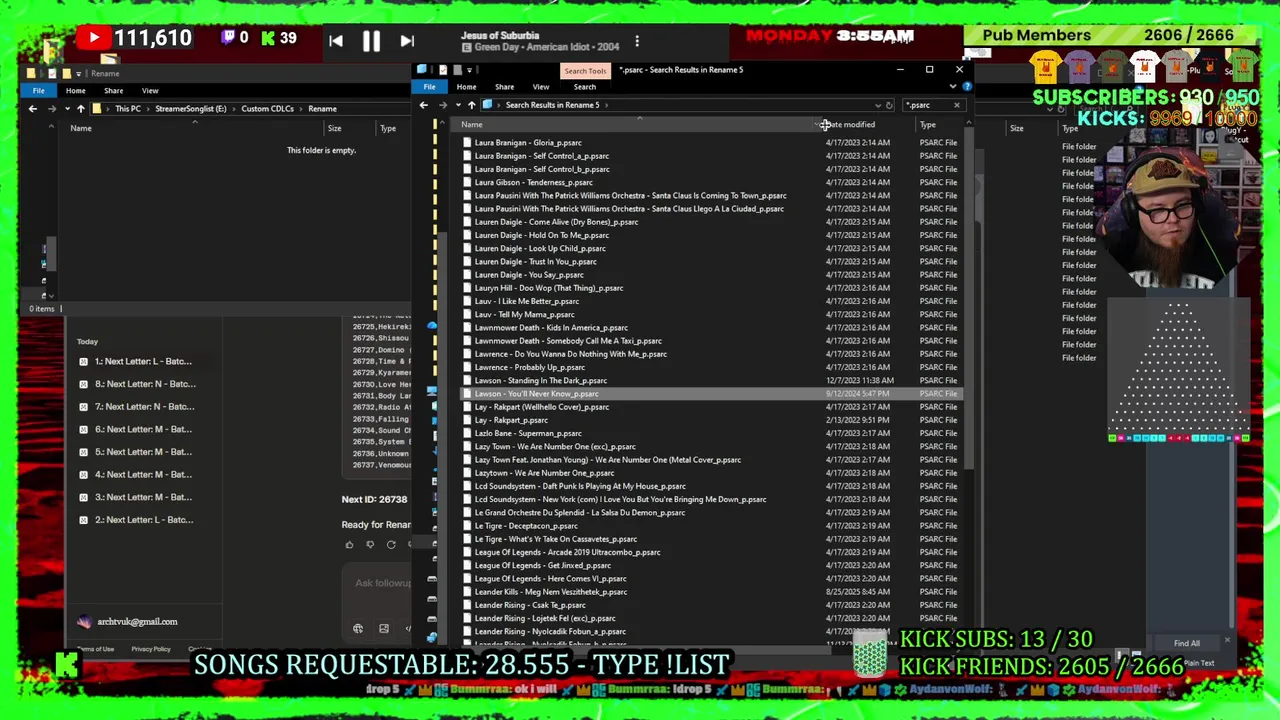This screenshot has height=720, width=1280.
Task: Open the music player three-dot menu
Action: pos(637,41)
